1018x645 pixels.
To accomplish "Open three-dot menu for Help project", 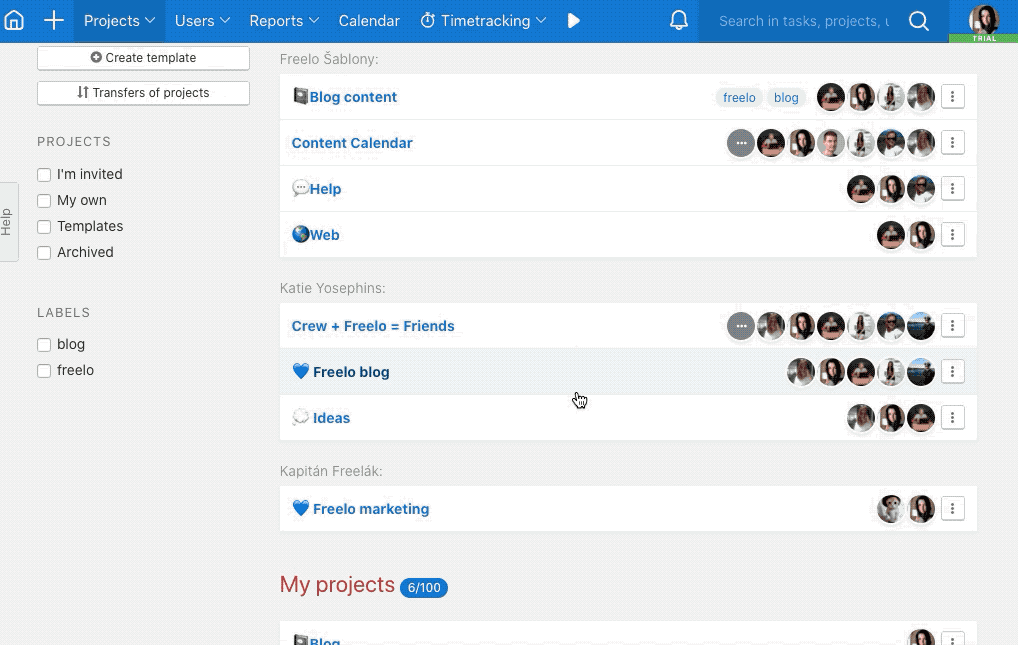I will [x=952, y=189].
